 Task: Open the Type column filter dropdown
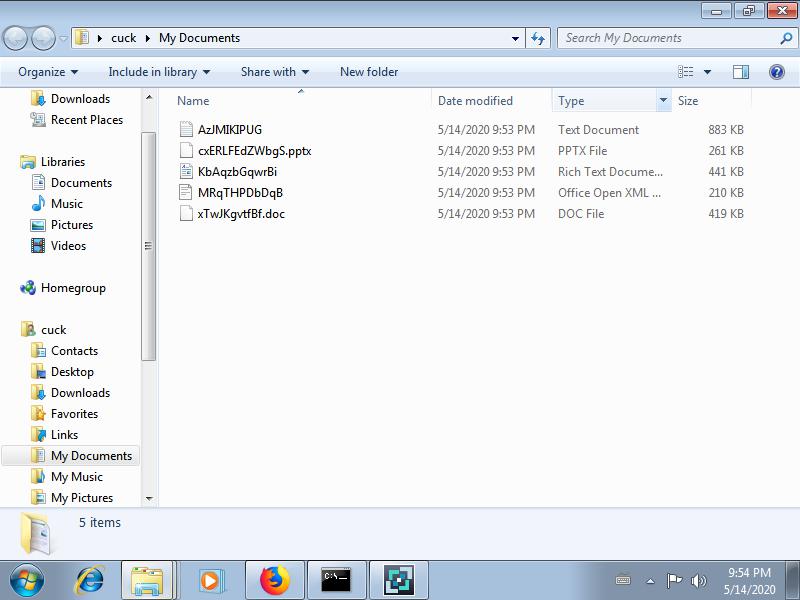click(x=662, y=101)
